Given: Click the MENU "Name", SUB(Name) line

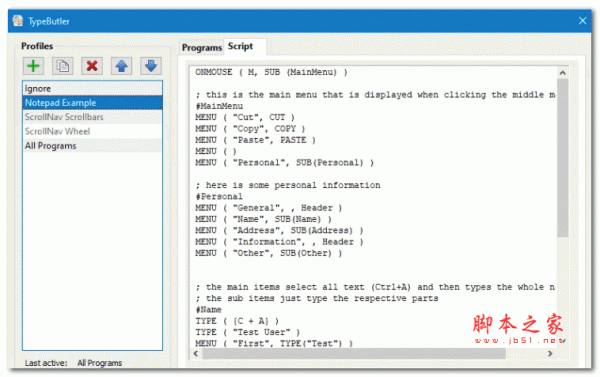Looking at the screenshot, I should tap(264, 219).
